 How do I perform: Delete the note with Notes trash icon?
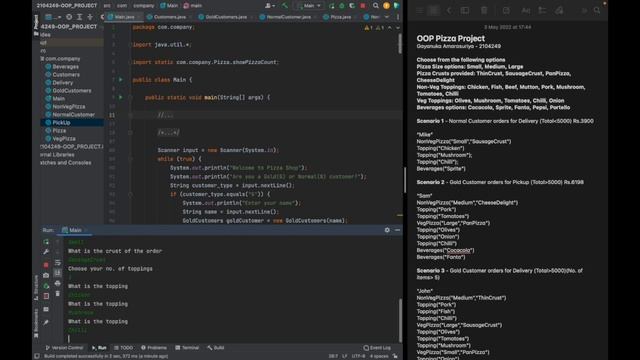[x=484, y=10]
